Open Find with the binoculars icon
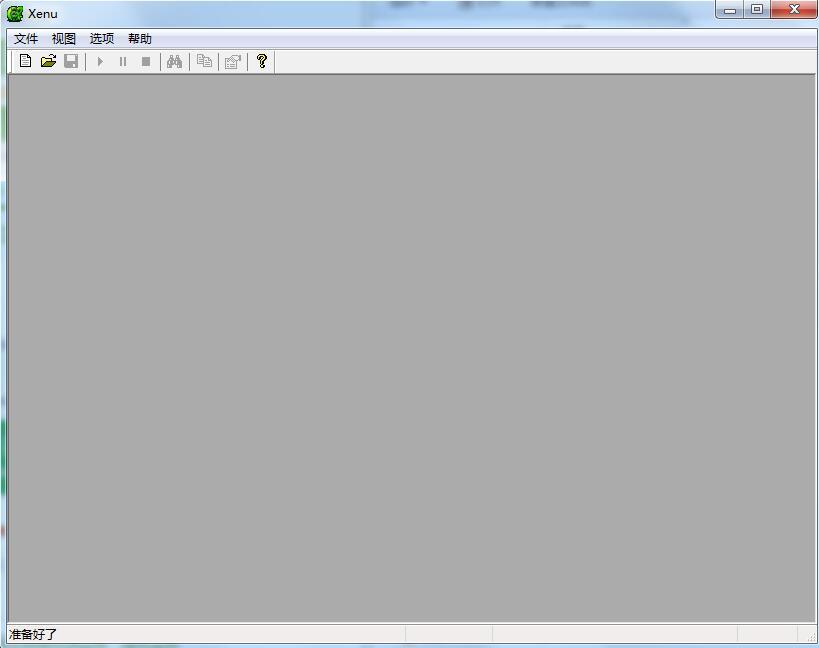 coord(174,62)
